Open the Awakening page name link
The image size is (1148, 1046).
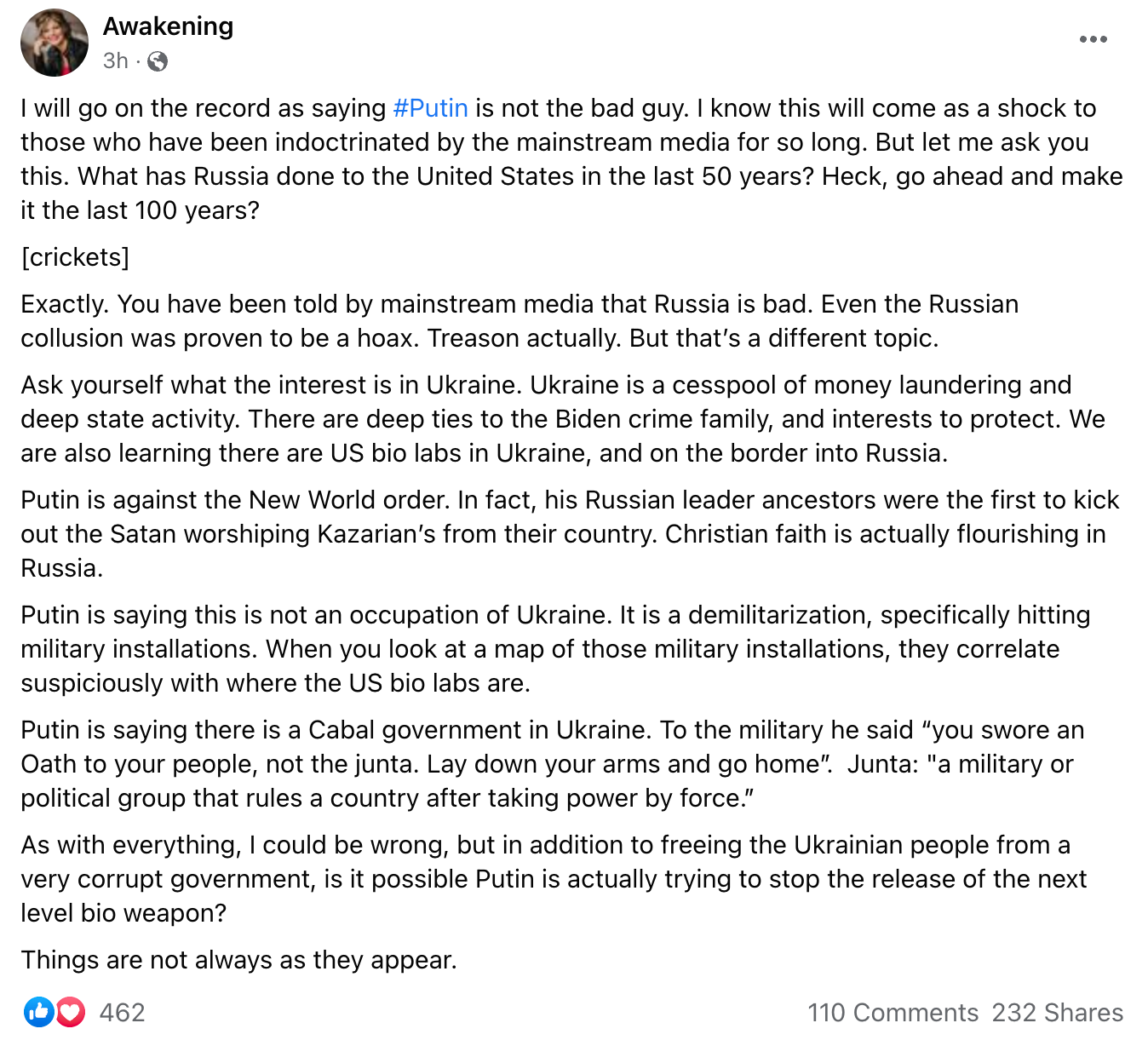coord(168,26)
